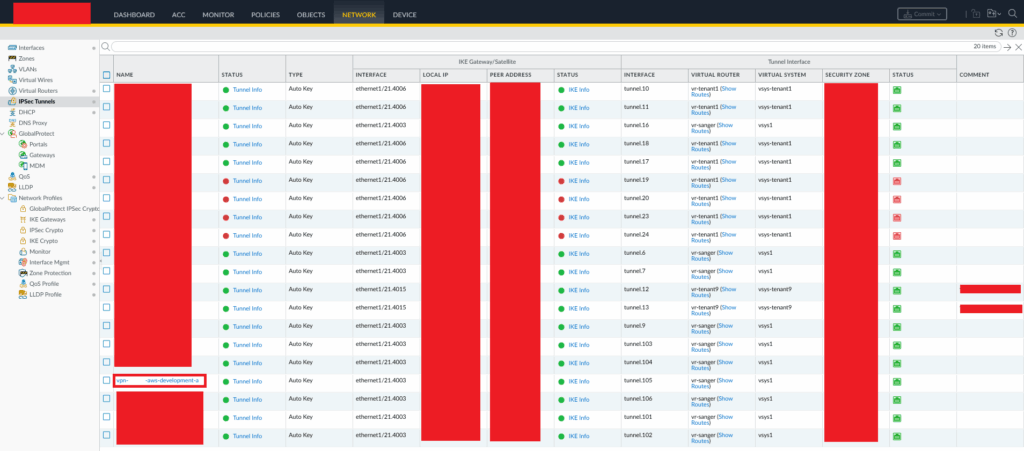Click the green status icon for tunnel.10
1024x451 pixels.
click(x=897, y=90)
